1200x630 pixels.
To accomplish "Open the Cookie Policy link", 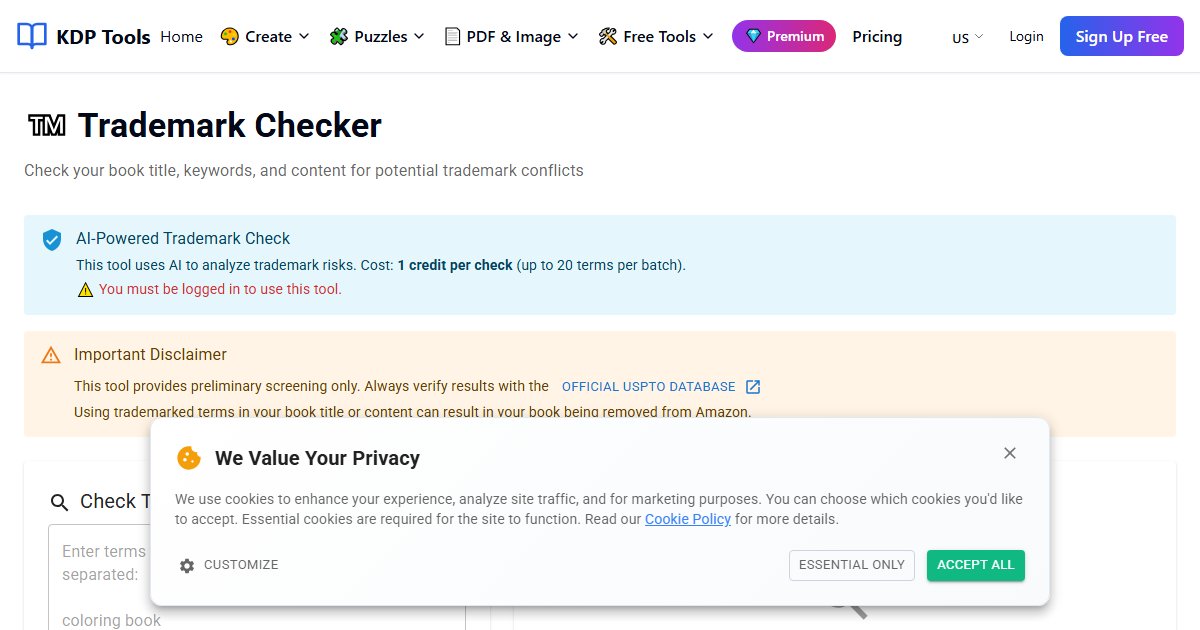I will (688, 519).
